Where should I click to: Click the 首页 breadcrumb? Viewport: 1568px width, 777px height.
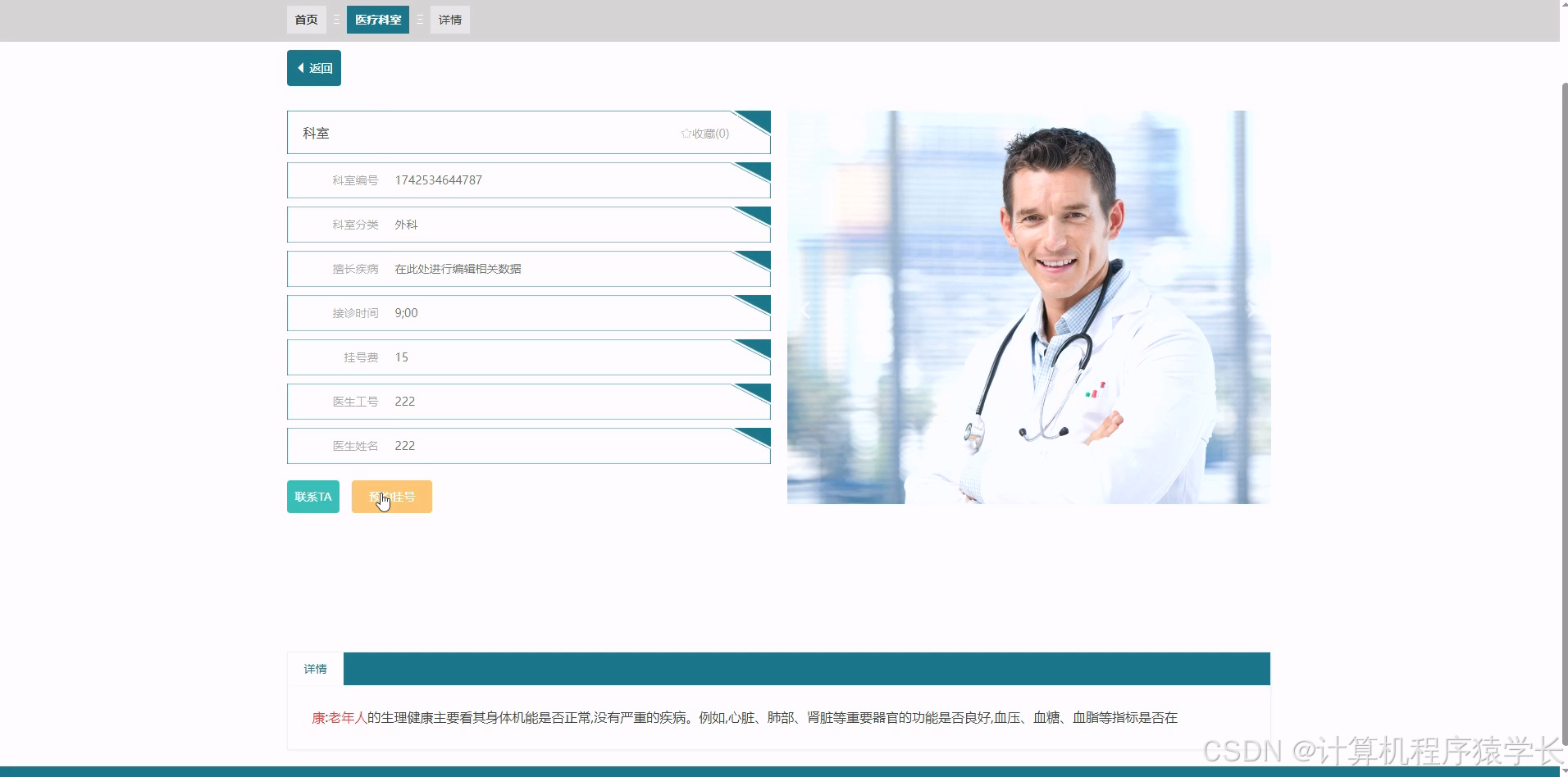point(306,20)
